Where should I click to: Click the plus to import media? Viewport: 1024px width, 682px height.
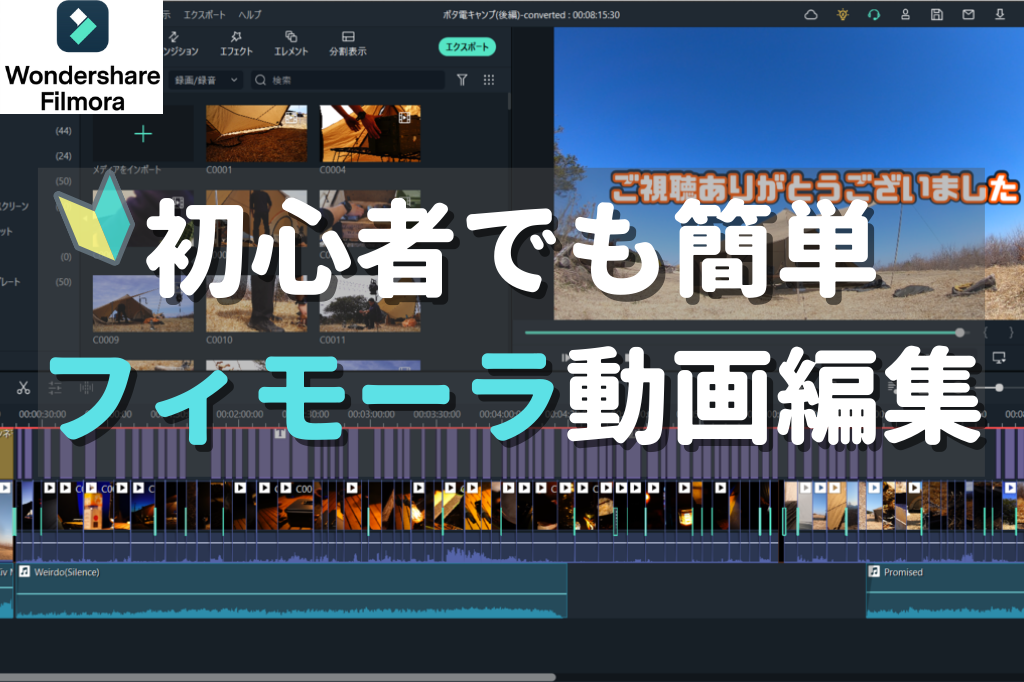[143, 134]
